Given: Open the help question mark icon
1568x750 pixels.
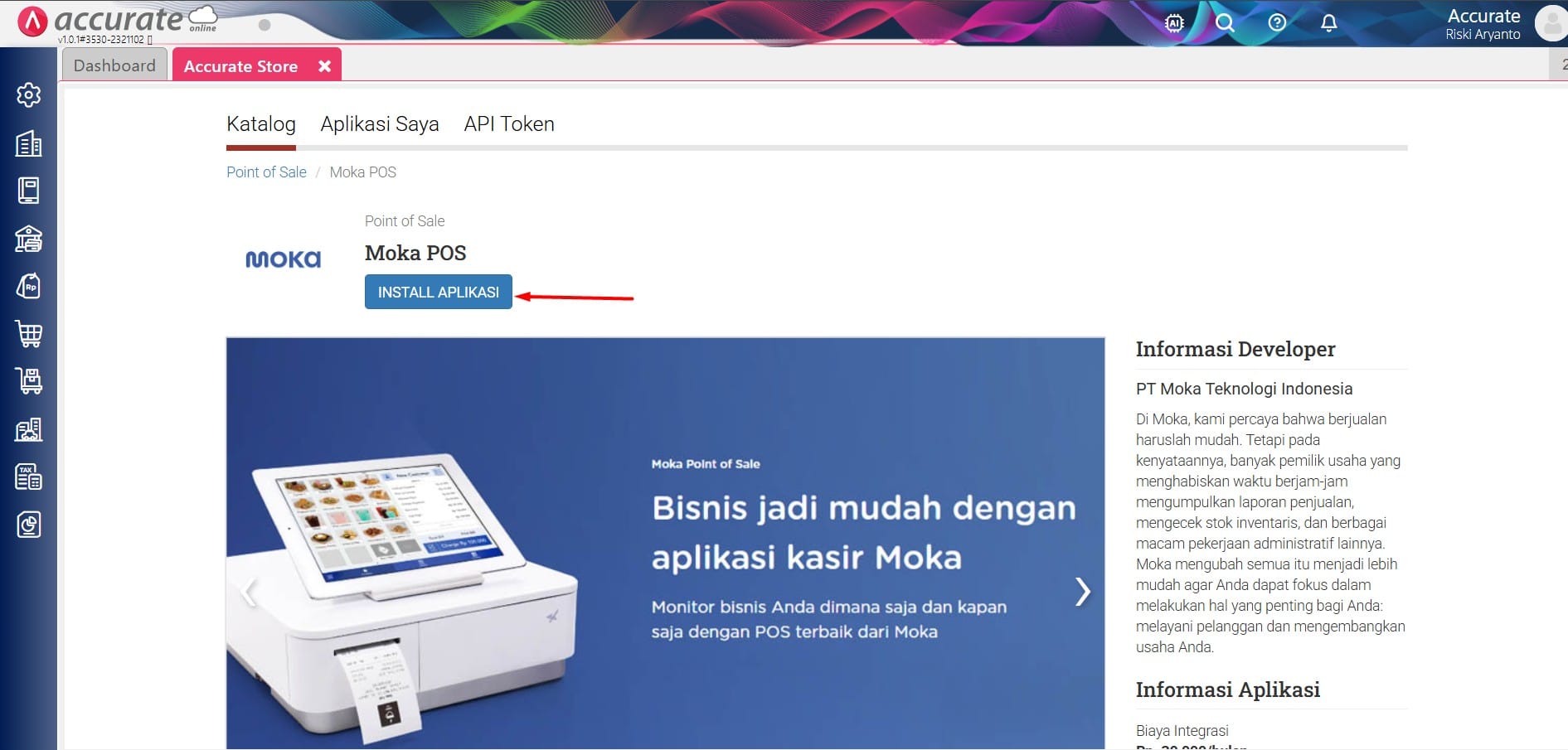Looking at the screenshot, I should [1277, 22].
